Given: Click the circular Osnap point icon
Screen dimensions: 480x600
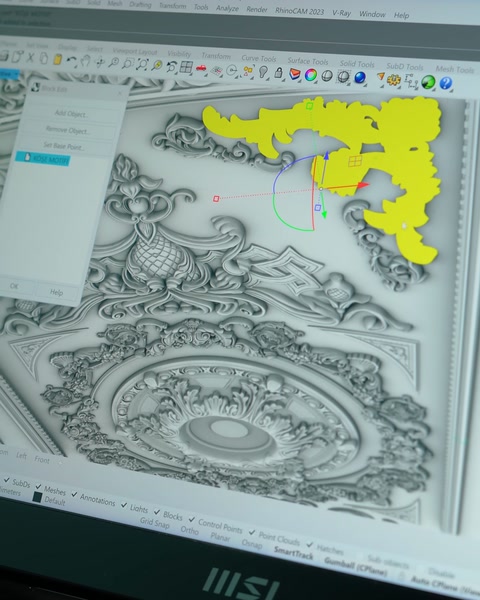Looking at the screenshot, I should (x=232, y=70).
